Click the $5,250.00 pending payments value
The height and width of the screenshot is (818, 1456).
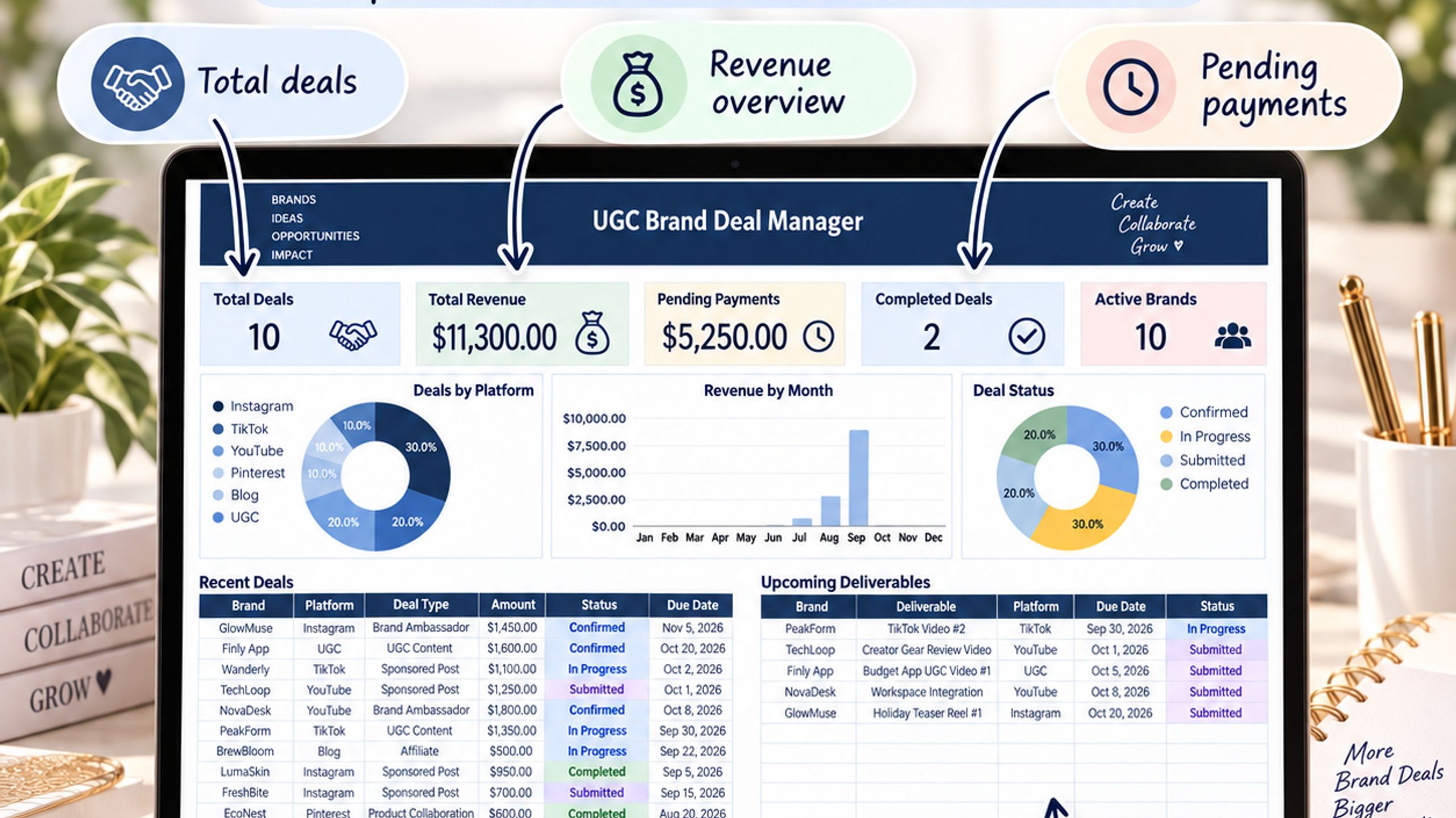(x=724, y=337)
